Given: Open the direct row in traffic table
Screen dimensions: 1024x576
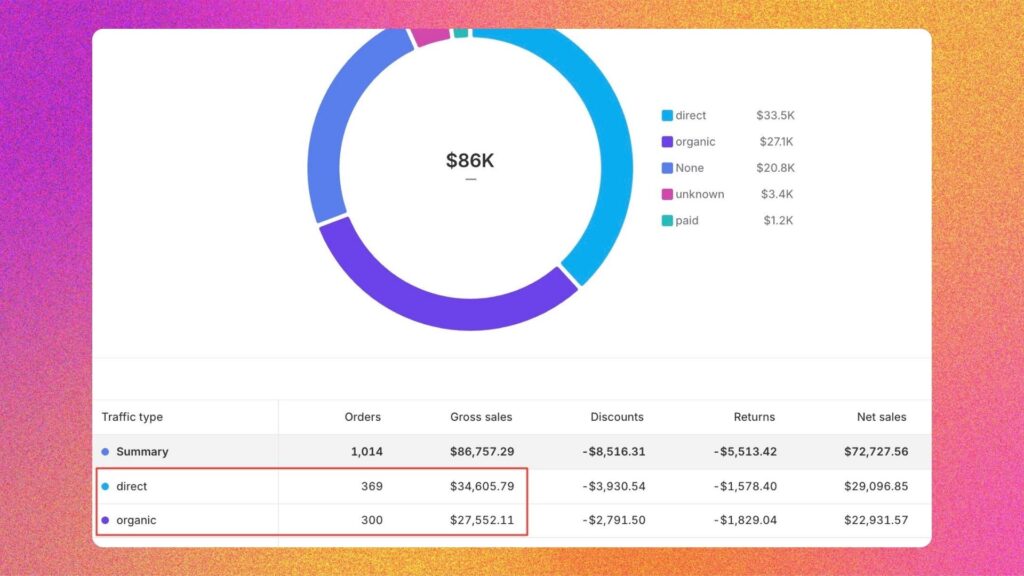Looking at the screenshot, I should [131, 487].
